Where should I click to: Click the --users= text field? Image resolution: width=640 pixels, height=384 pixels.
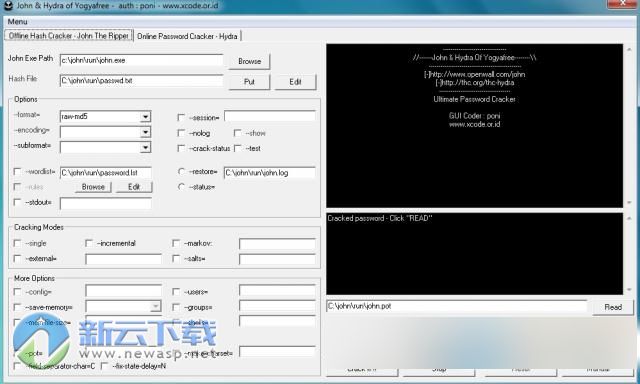(277, 291)
